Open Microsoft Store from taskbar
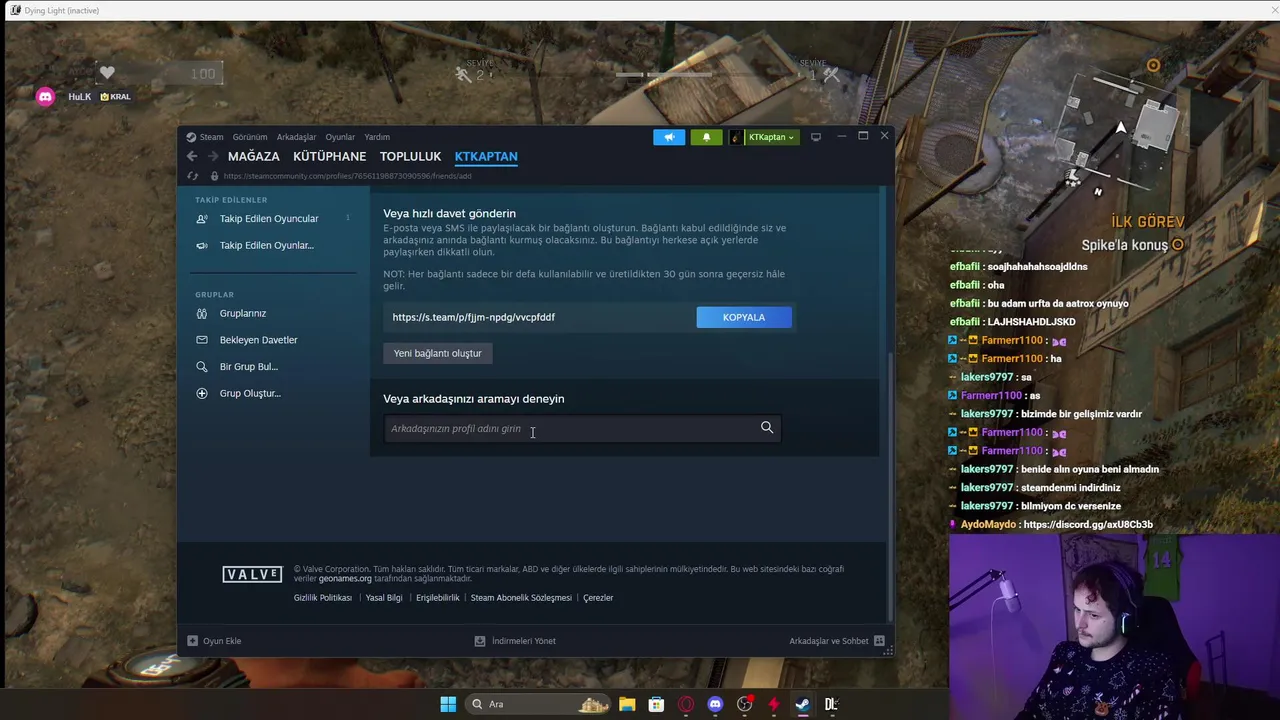Image resolution: width=1280 pixels, height=720 pixels. 656,704
